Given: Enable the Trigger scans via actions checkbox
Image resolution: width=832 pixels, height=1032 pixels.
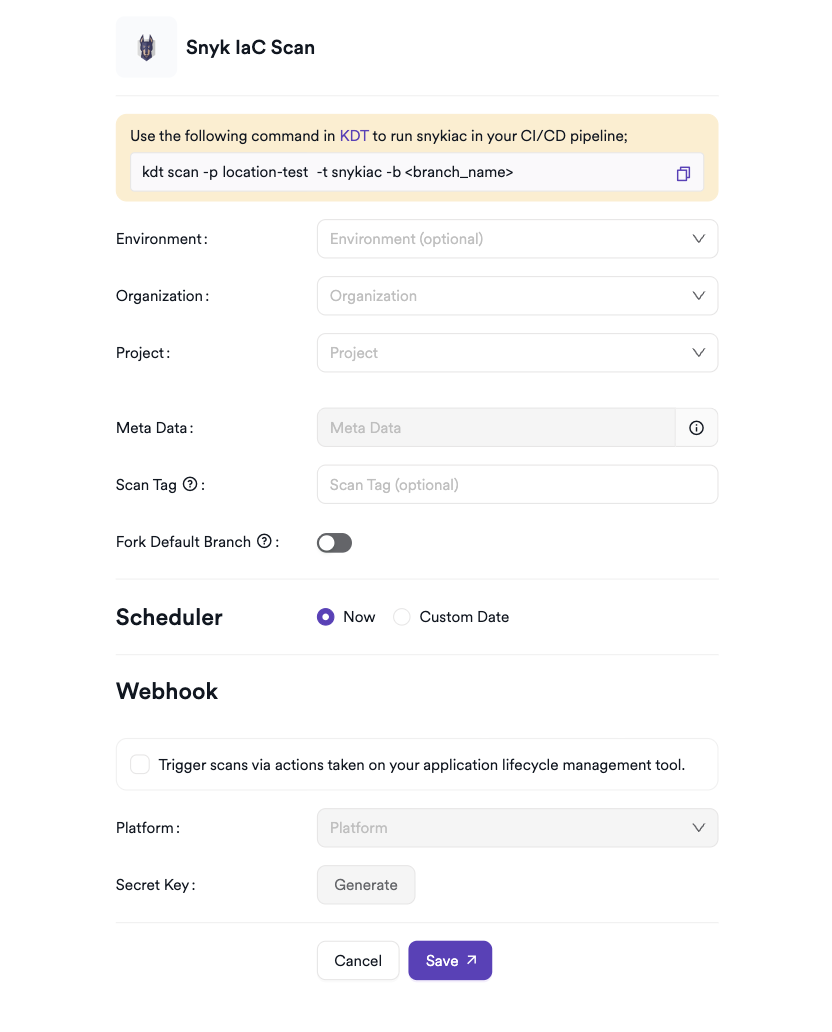Looking at the screenshot, I should pyautogui.click(x=140, y=765).
